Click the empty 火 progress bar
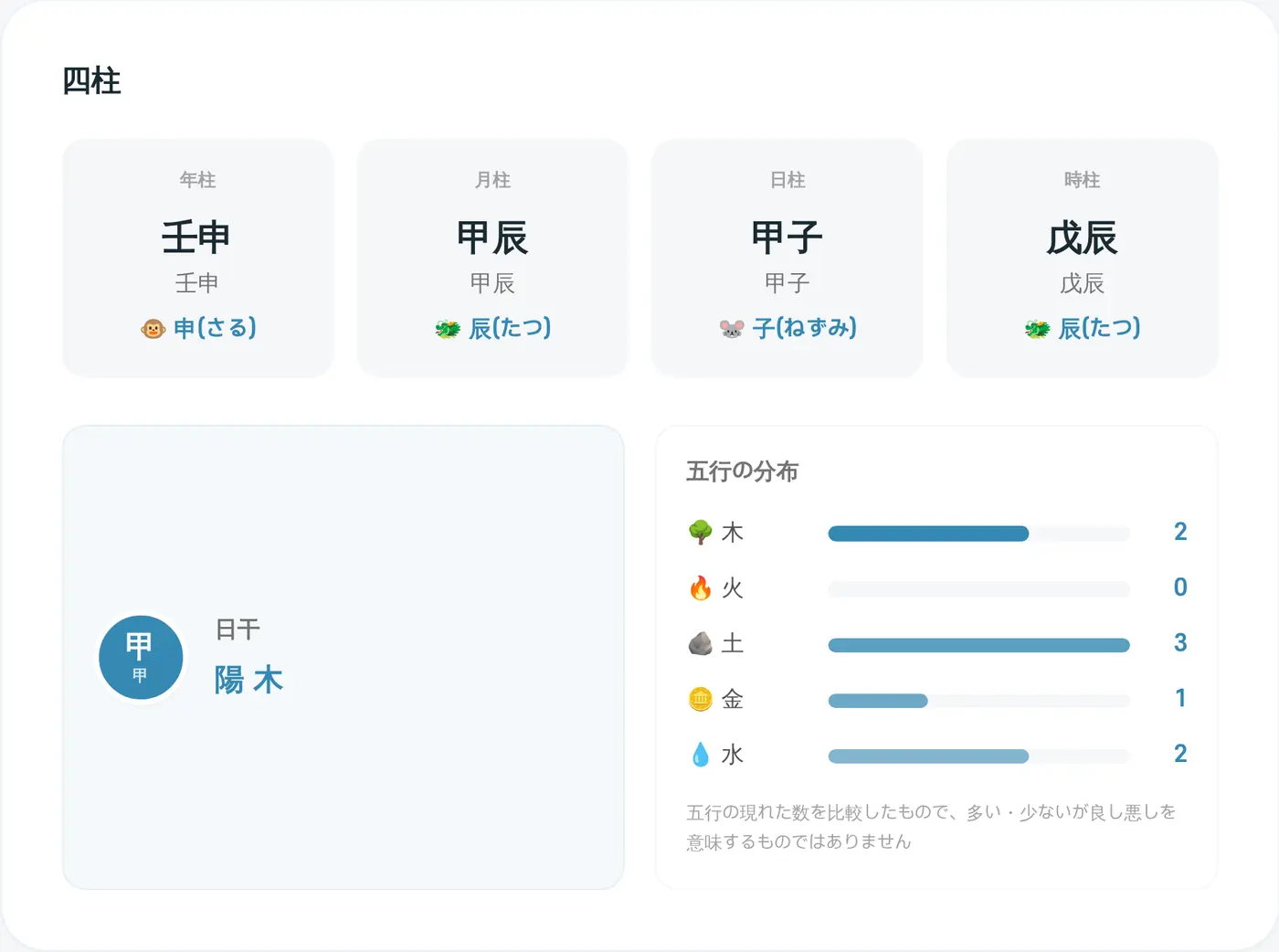 978,589
